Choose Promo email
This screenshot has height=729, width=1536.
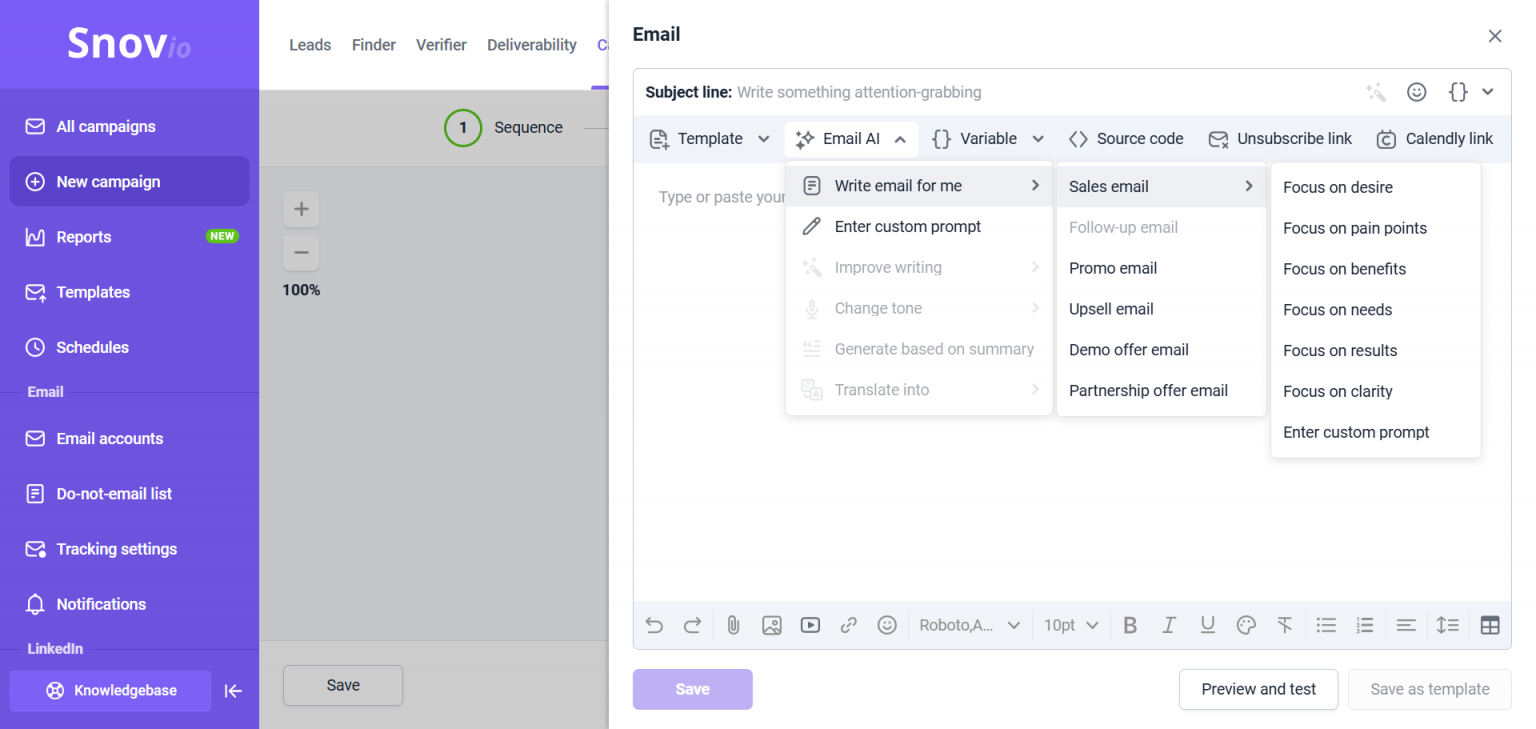[1161, 268]
